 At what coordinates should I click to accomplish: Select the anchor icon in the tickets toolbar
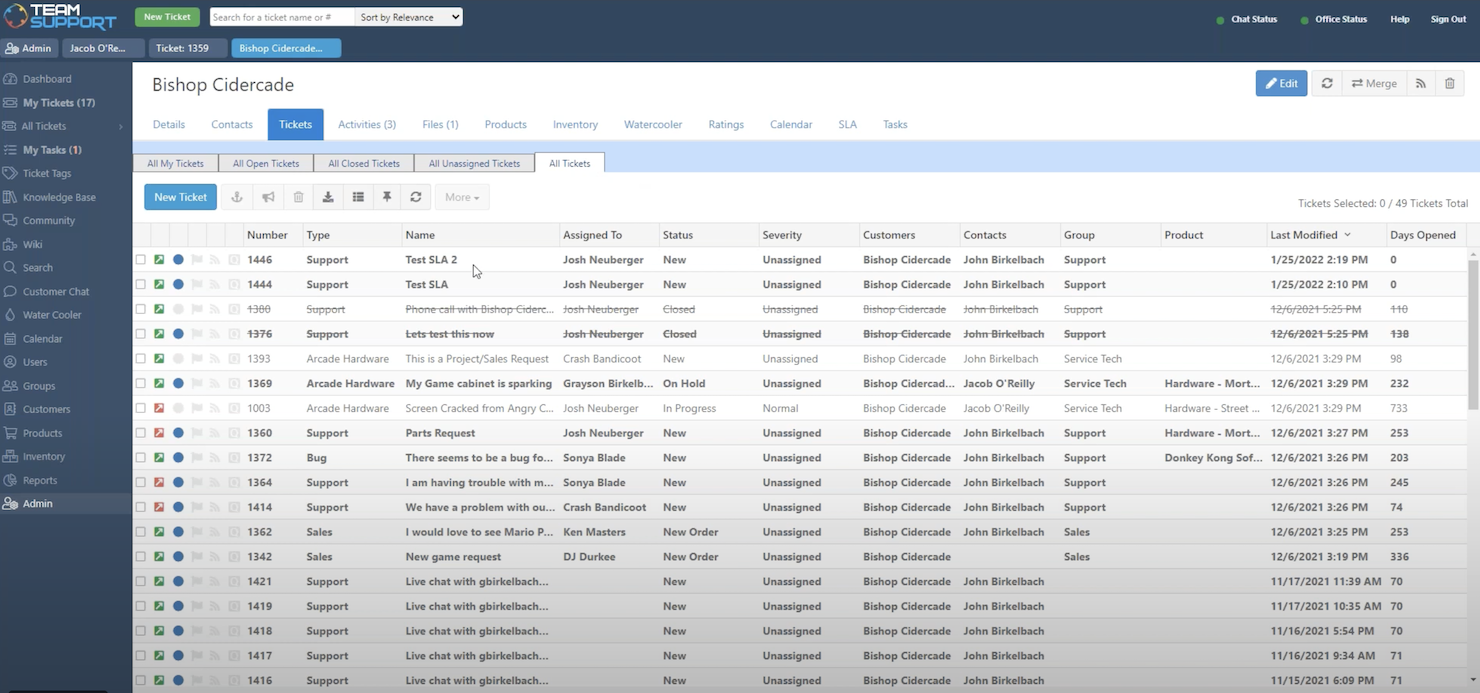[x=237, y=197]
